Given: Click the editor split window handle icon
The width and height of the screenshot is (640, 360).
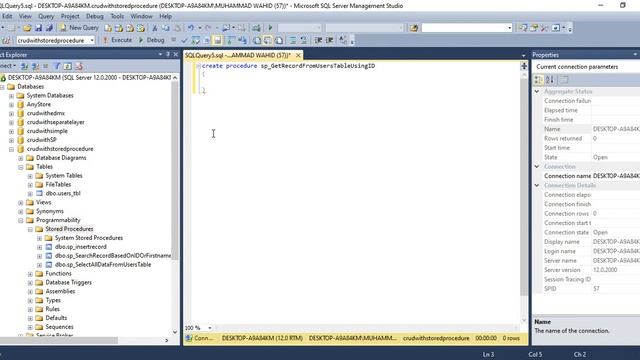Looking at the screenshot, I should tap(524, 66).
